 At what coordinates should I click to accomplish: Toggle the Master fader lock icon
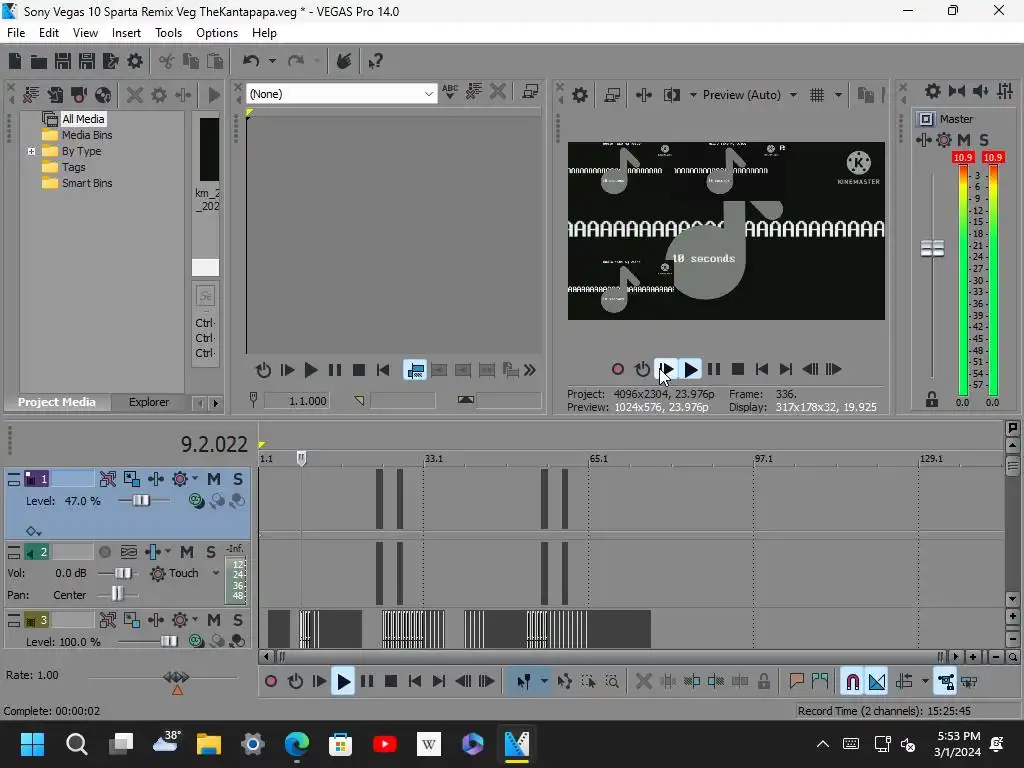coord(932,399)
